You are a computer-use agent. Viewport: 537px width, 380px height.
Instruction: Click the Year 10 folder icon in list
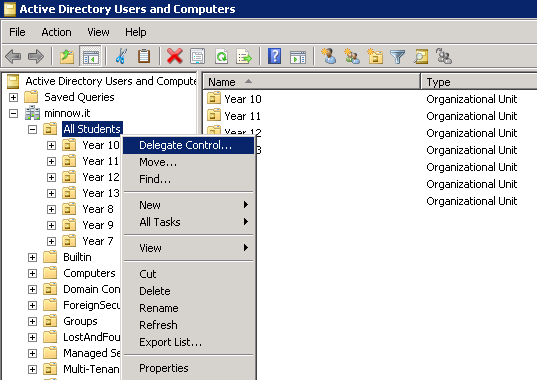(x=214, y=98)
